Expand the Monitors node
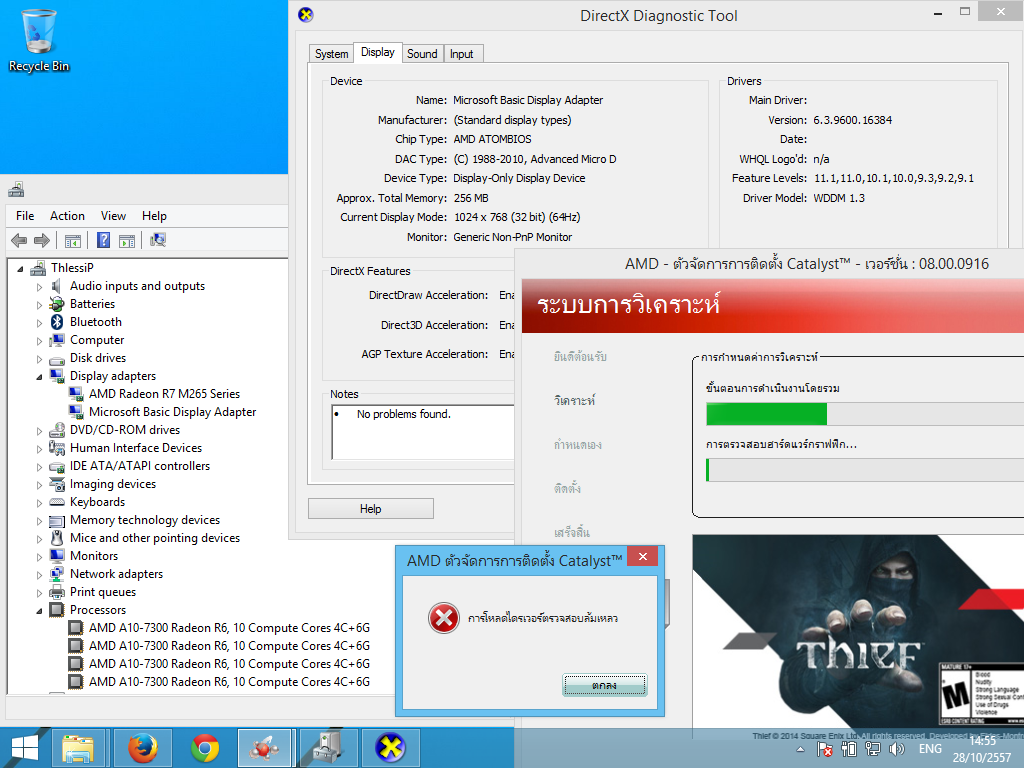Image resolution: width=1024 pixels, height=768 pixels. [x=39, y=557]
